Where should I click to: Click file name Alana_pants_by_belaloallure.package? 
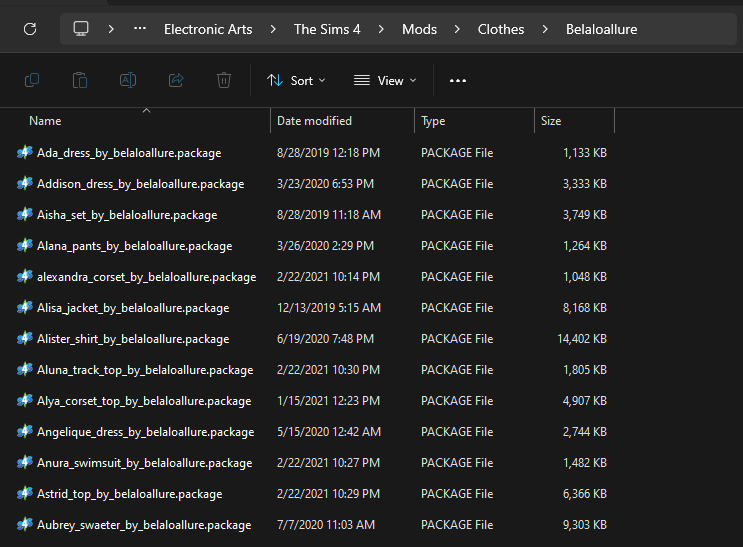point(135,246)
